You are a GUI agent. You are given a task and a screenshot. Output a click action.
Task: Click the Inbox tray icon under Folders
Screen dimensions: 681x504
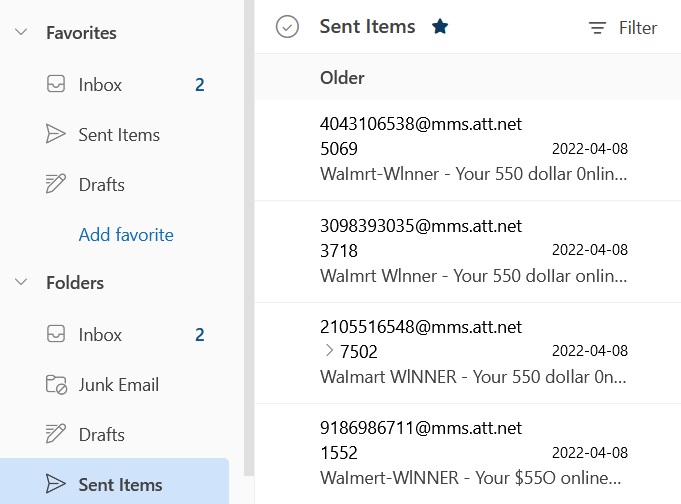56,334
